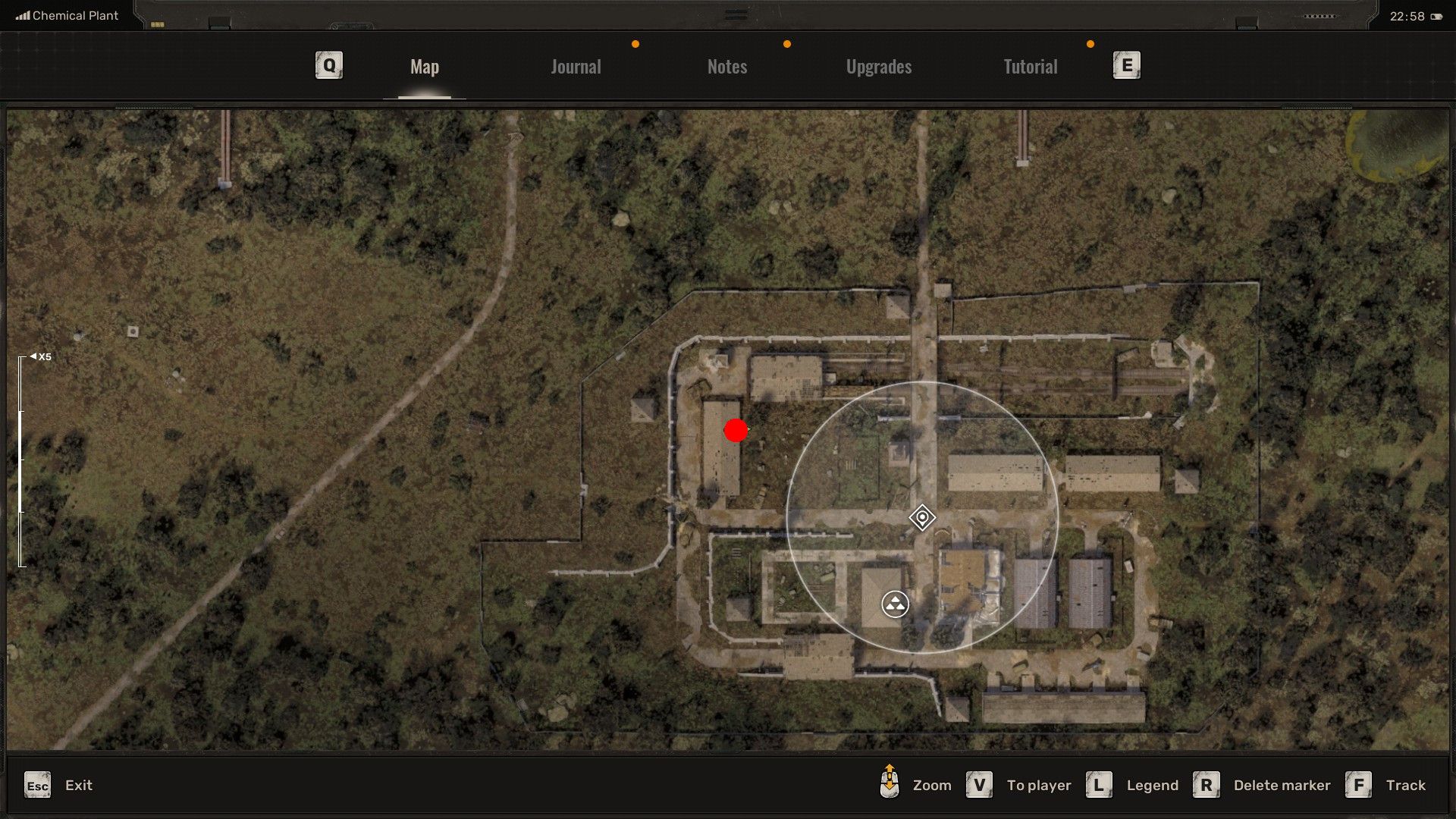
Task: Click the Legend button
Action: [x=1152, y=786]
